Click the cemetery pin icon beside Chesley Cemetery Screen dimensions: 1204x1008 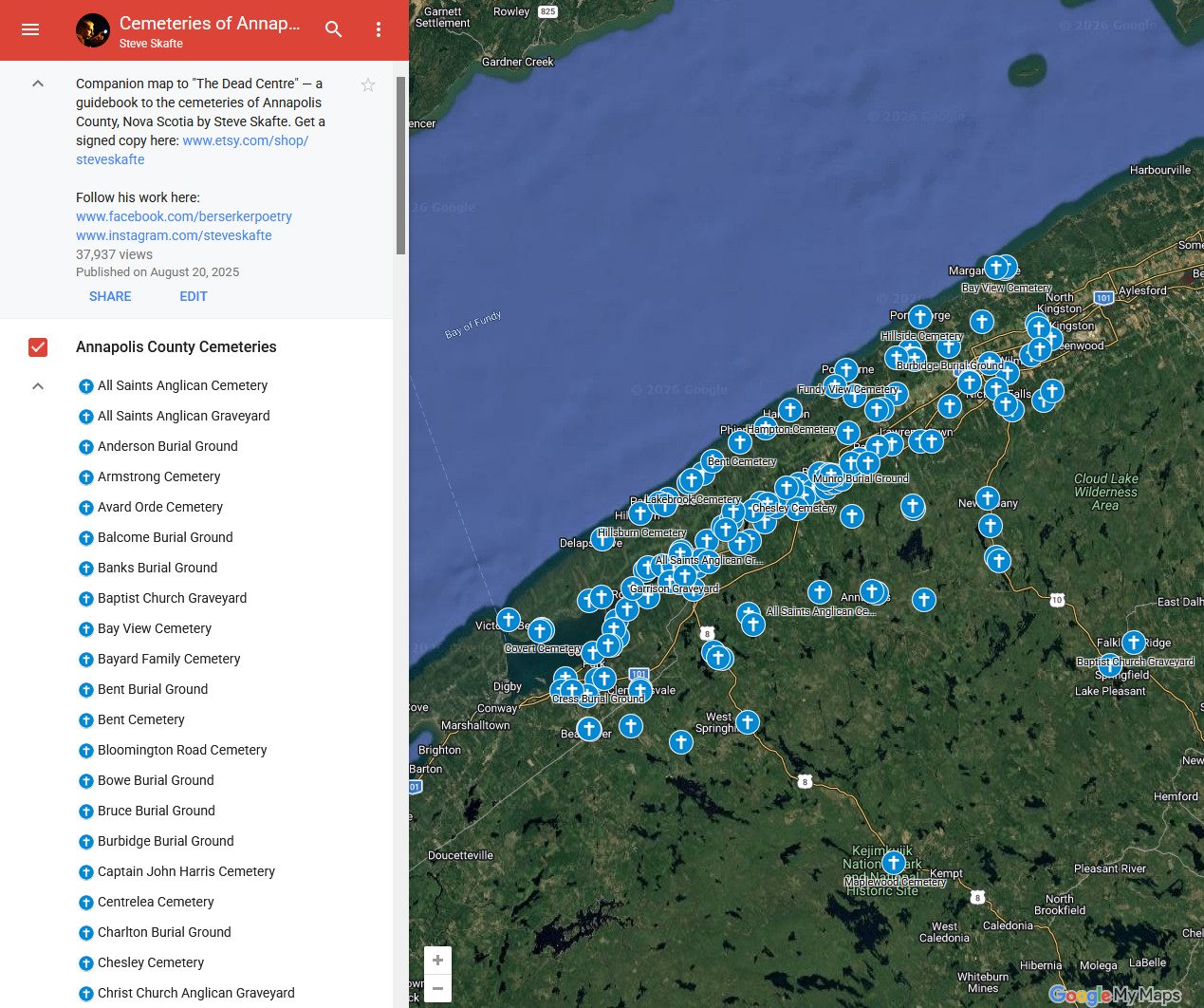coord(86,962)
